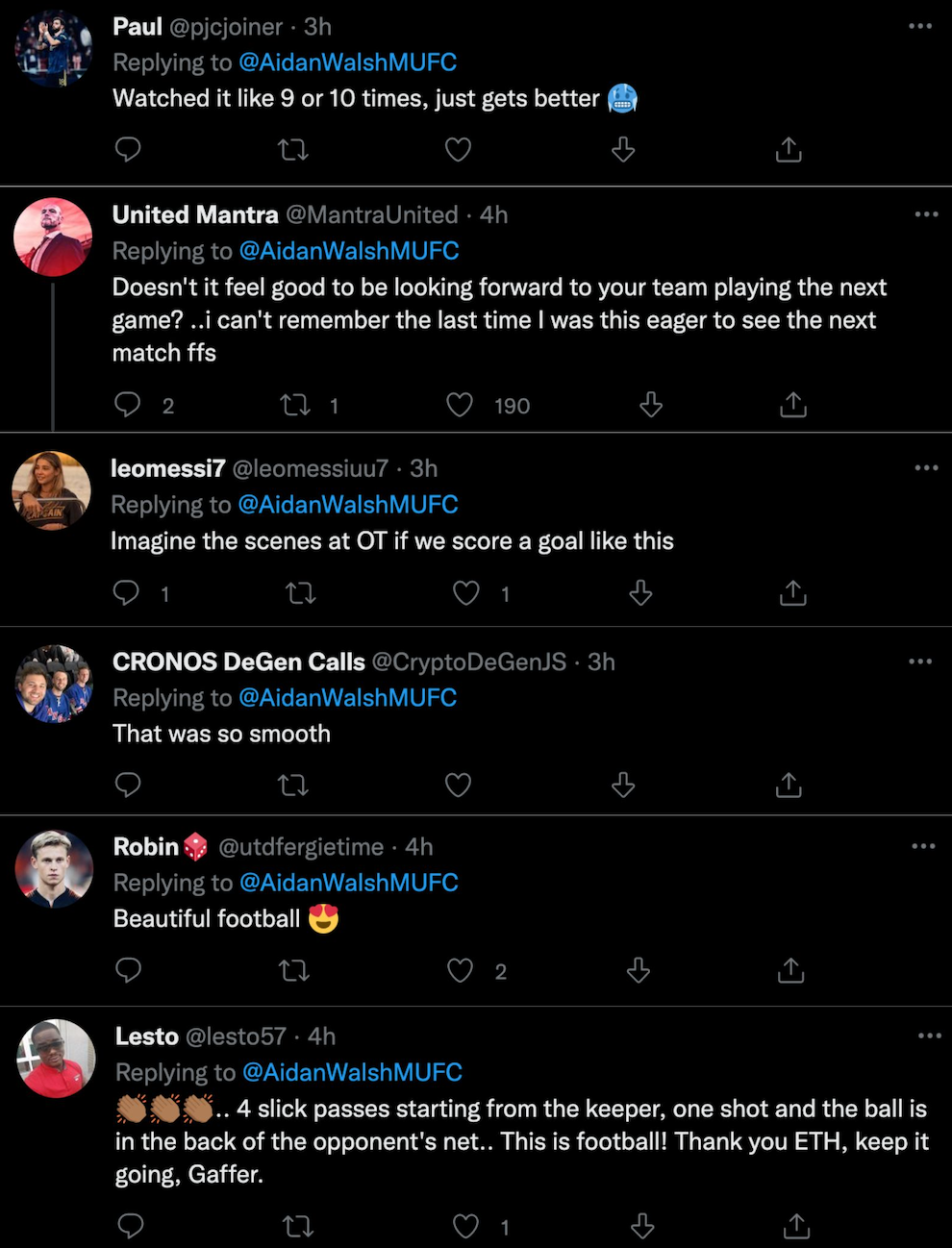Open more options on Lesto's tweet
This screenshot has width=952, height=1248.
click(x=930, y=1035)
